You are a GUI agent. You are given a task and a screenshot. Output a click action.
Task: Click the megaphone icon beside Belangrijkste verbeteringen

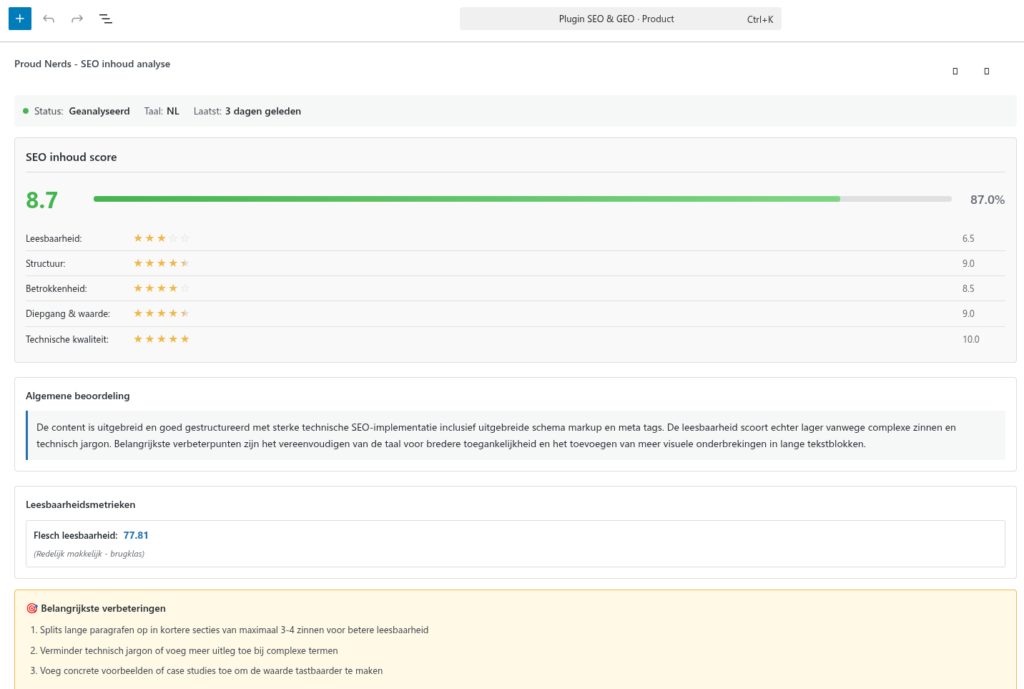tap(33, 608)
